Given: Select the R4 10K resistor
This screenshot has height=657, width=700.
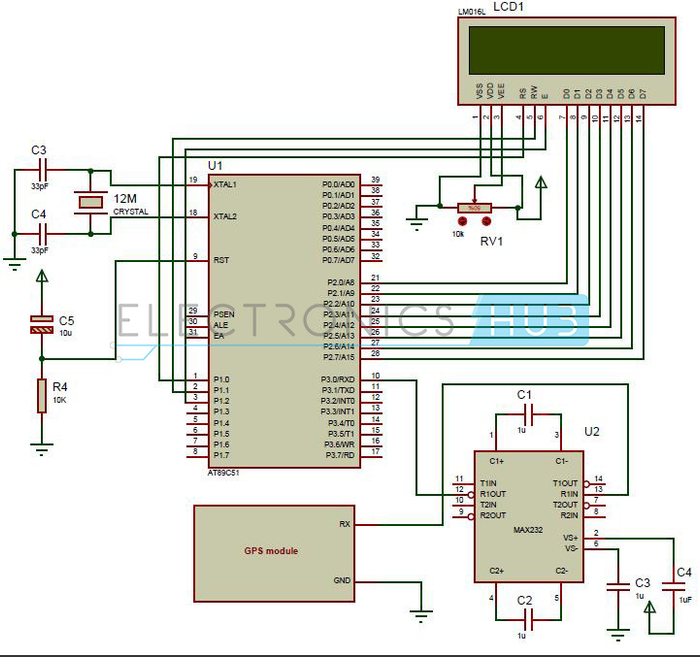Looking at the screenshot, I should click(42, 395).
